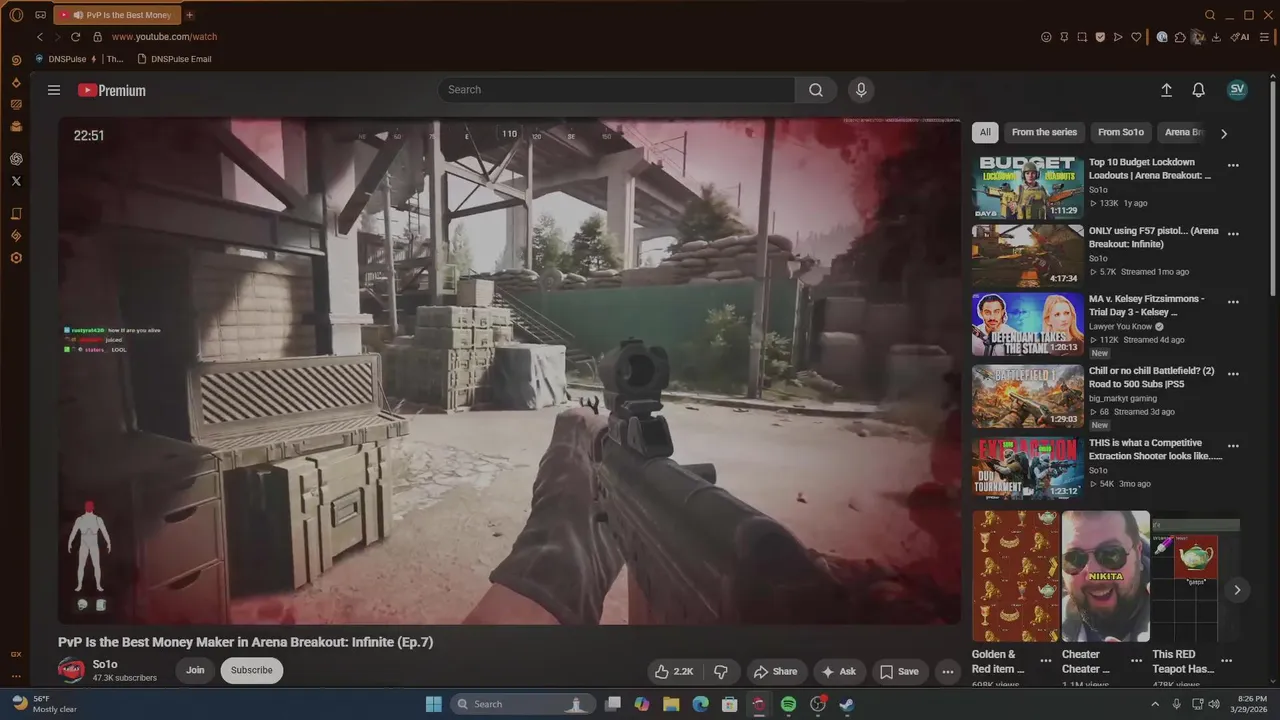Add page to bookmarks with heart icon
The width and height of the screenshot is (1280, 720).
(x=1136, y=37)
